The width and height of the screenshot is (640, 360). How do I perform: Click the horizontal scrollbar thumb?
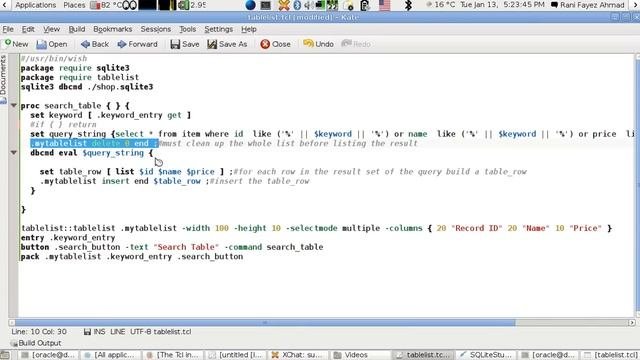pos(265,322)
